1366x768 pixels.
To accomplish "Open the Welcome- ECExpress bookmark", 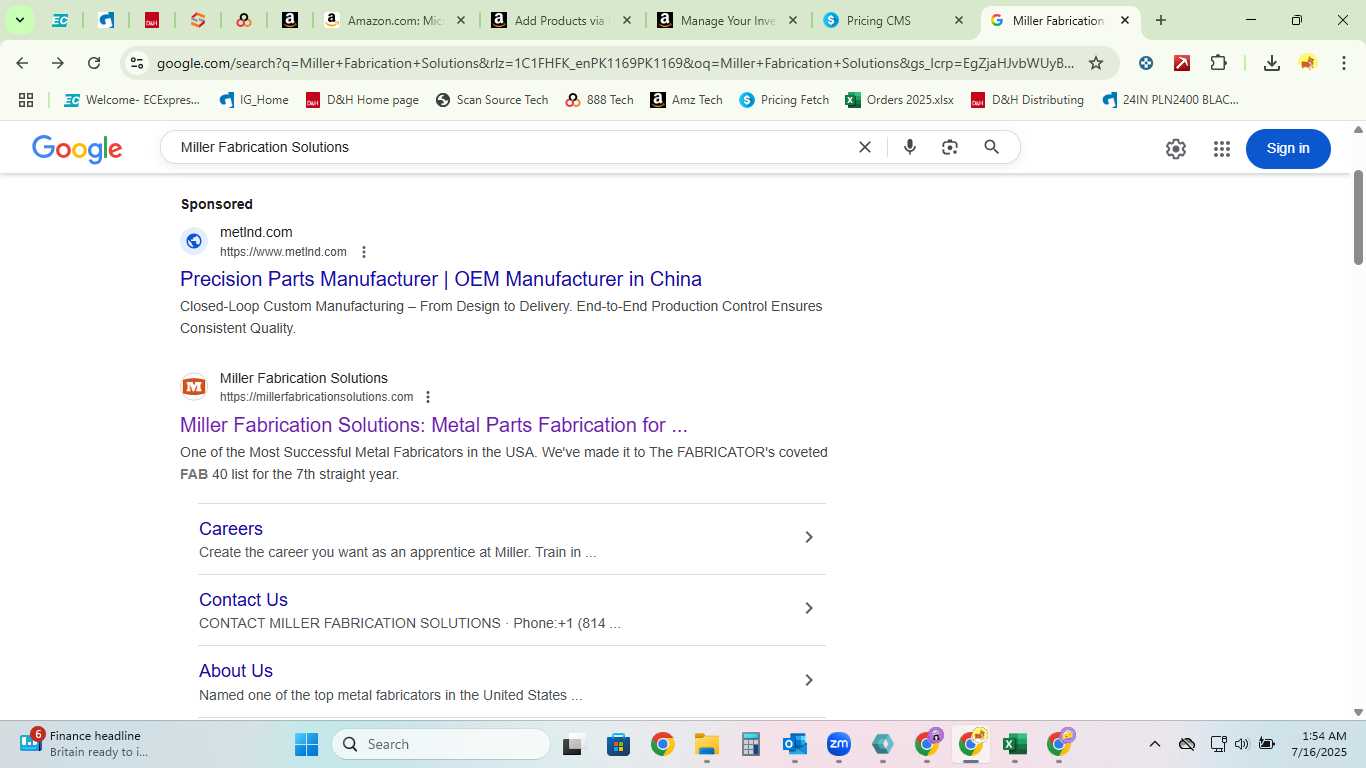I will coord(132,100).
